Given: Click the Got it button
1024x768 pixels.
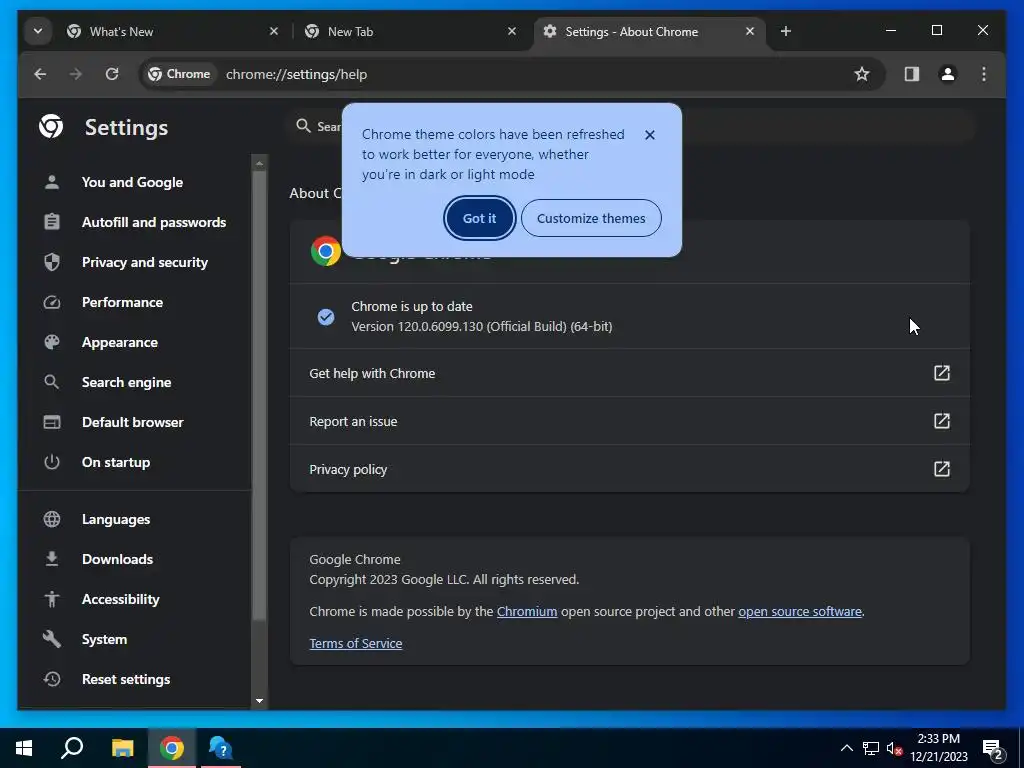Looking at the screenshot, I should click(479, 218).
